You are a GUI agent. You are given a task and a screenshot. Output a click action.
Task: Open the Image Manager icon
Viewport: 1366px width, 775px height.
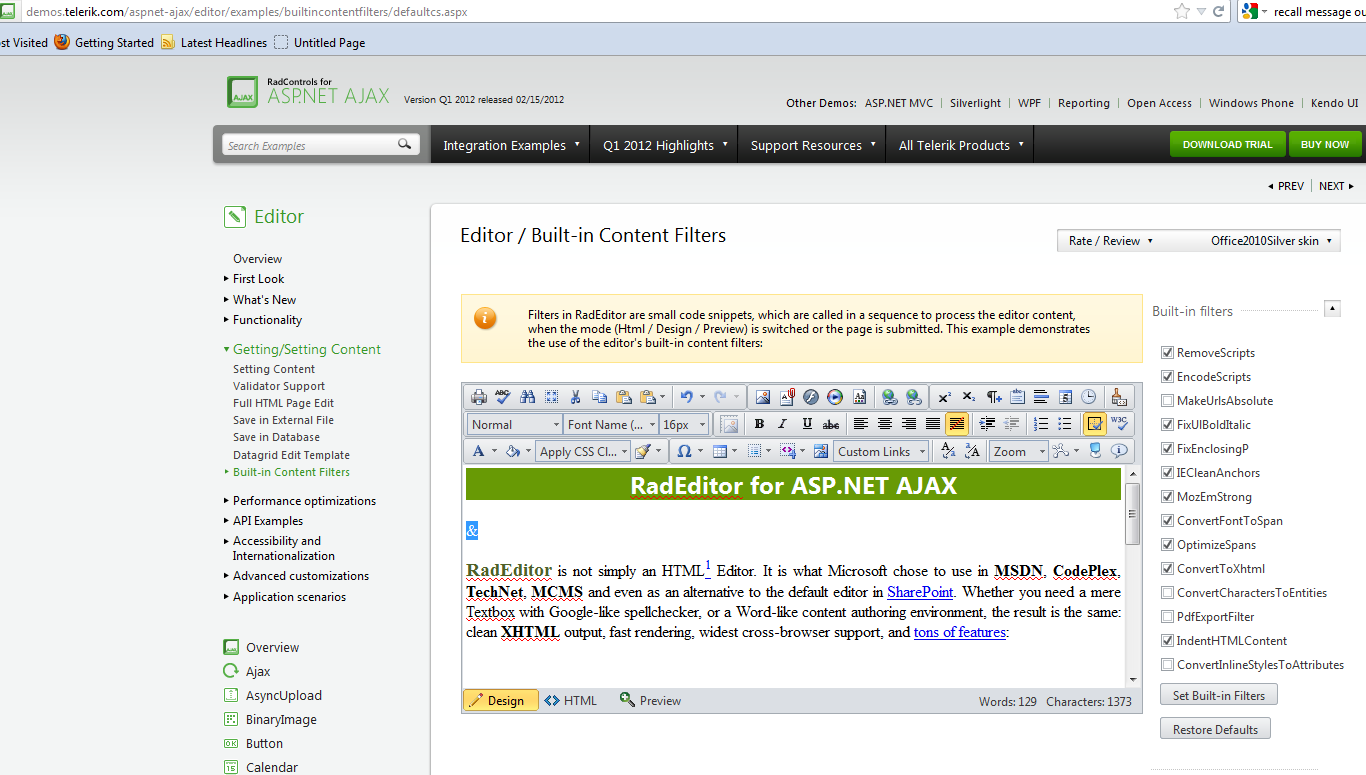click(x=763, y=397)
